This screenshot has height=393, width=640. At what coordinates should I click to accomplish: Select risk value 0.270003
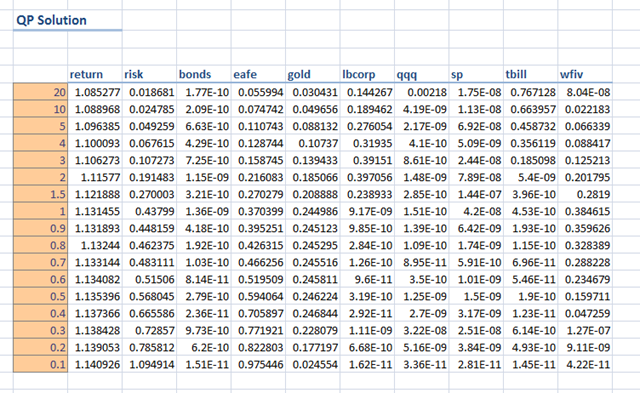pyautogui.click(x=149, y=194)
